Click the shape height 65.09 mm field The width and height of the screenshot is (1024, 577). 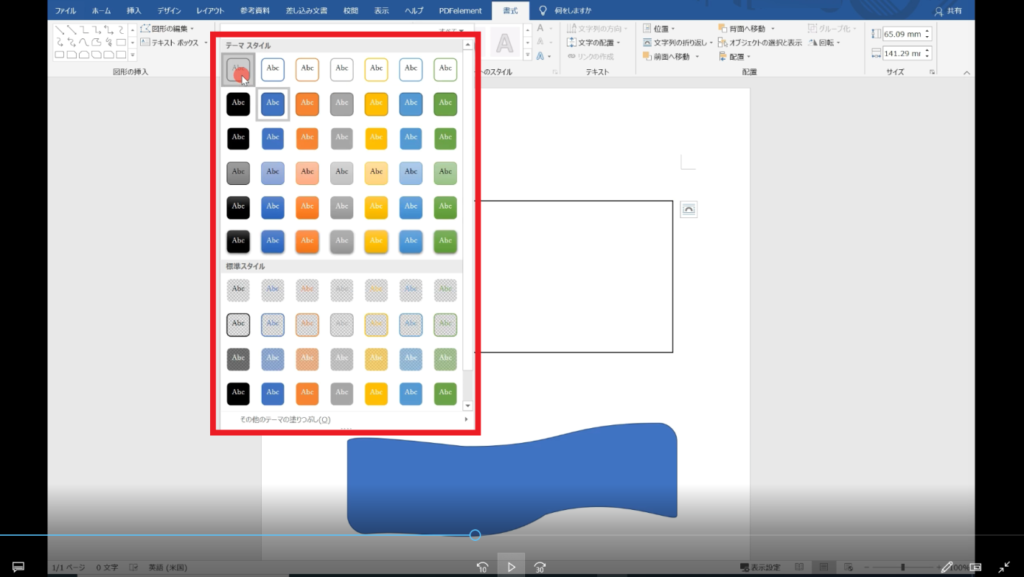902,34
